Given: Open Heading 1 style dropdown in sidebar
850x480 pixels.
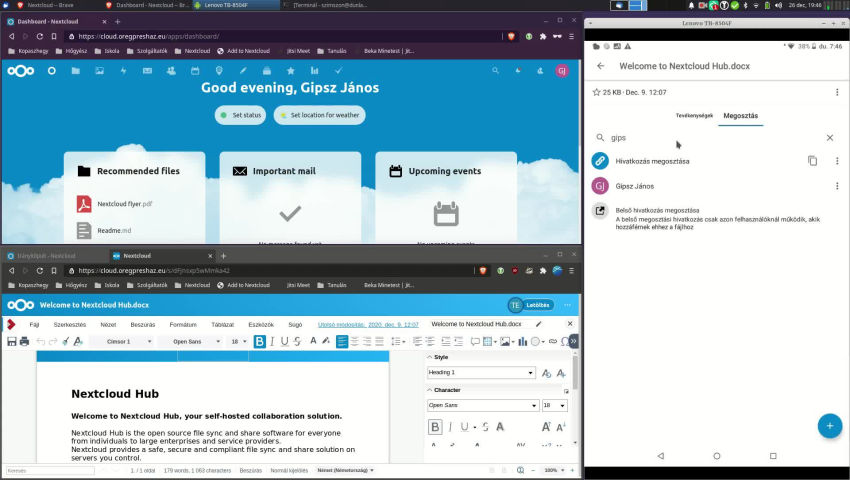Looking at the screenshot, I should click(481, 373).
